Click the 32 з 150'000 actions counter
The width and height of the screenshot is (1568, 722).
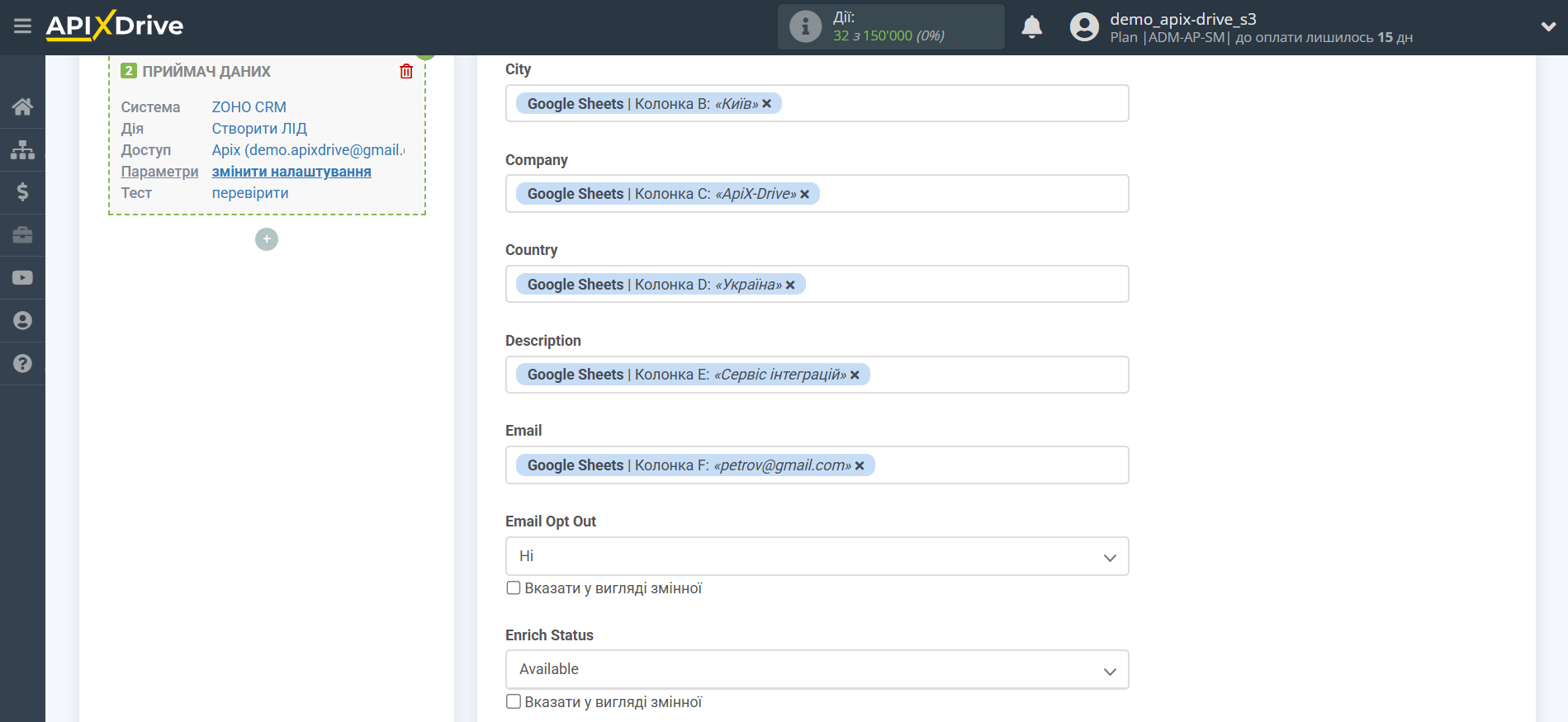(x=888, y=35)
